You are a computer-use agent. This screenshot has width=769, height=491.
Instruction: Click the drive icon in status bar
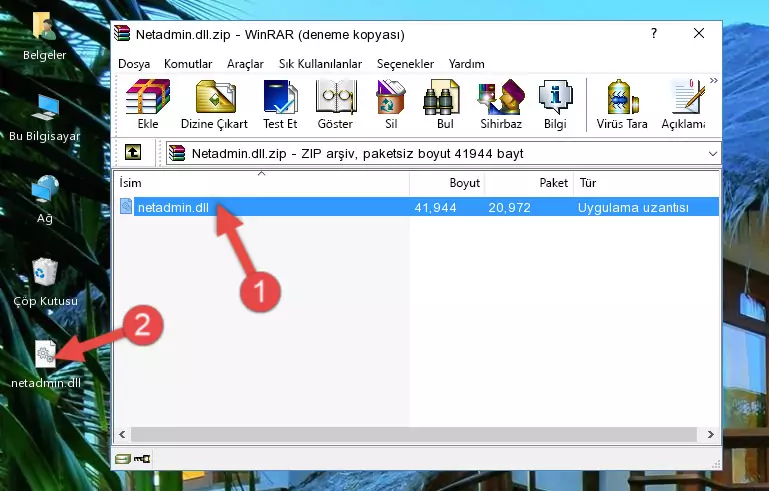point(123,459)
